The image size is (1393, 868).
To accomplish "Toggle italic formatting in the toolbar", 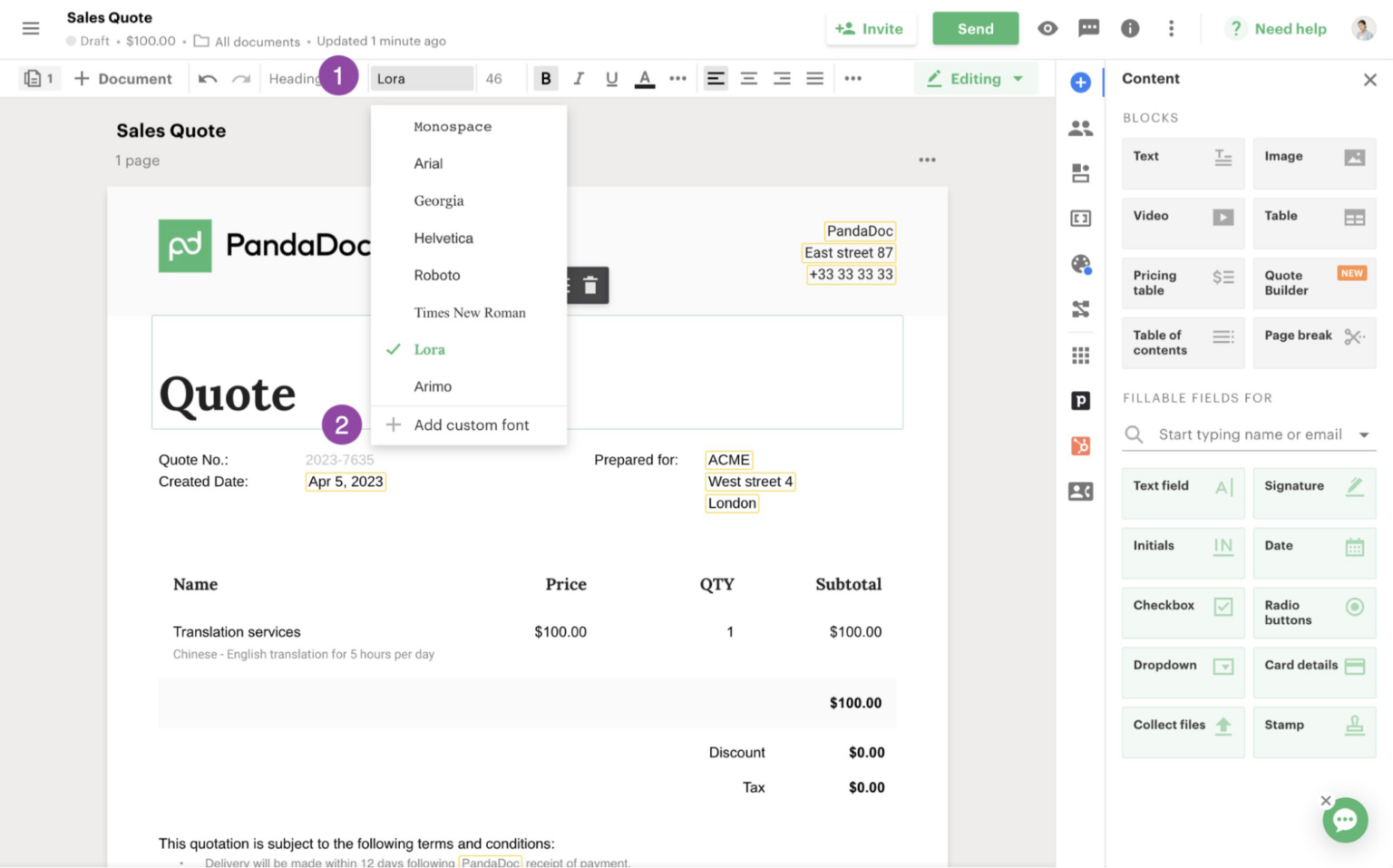I will (579, 78).
